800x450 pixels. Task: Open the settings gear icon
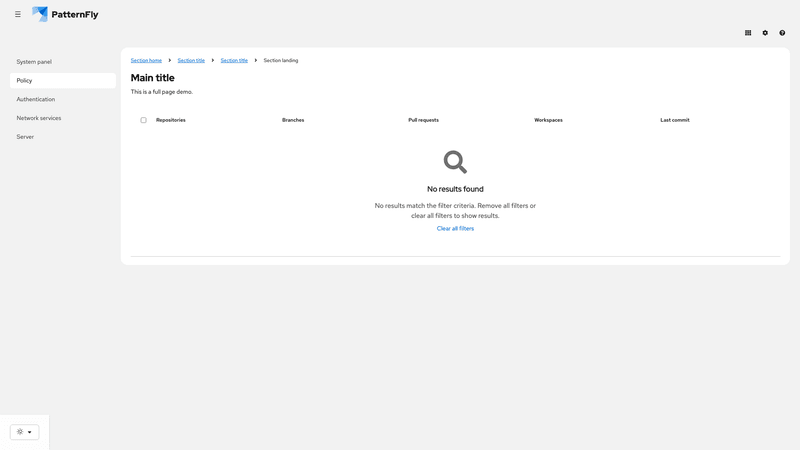pos(765,33)
